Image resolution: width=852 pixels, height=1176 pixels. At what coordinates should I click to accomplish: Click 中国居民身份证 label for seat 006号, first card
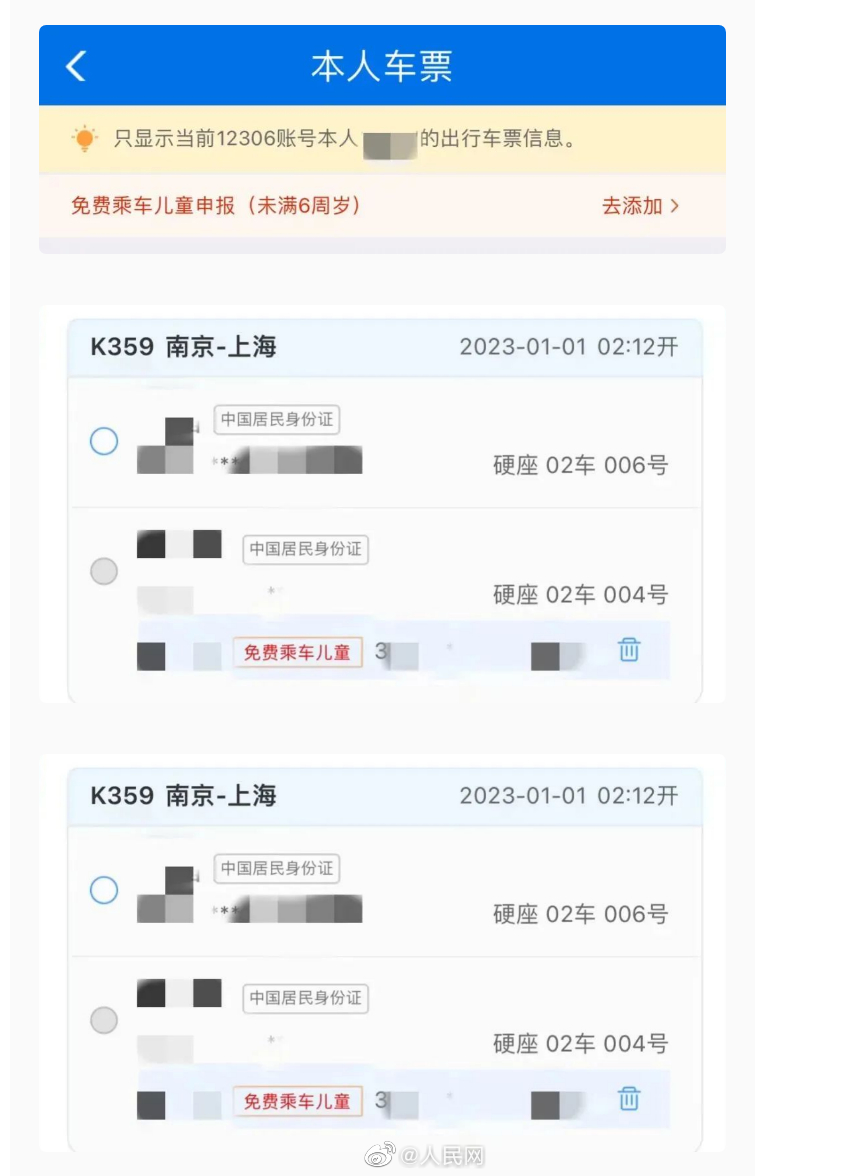click(277, 420)
